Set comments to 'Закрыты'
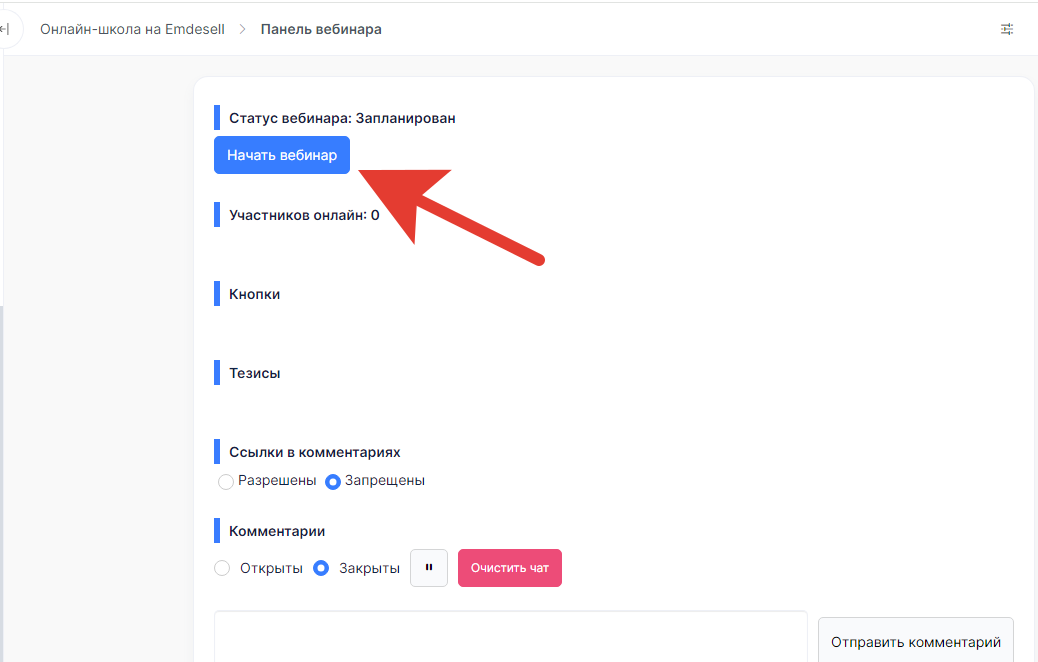Screen dimensions: 1038x662 321,568
